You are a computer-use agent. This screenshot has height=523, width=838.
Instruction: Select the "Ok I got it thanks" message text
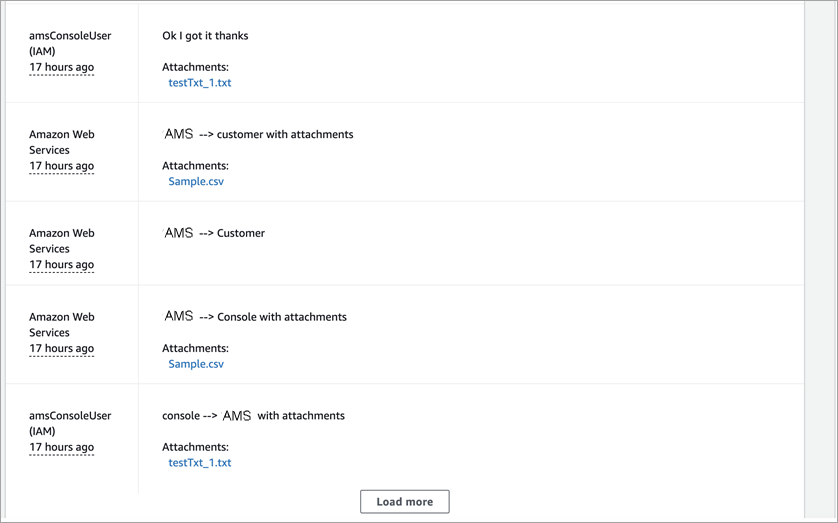(x=205, y=36)
